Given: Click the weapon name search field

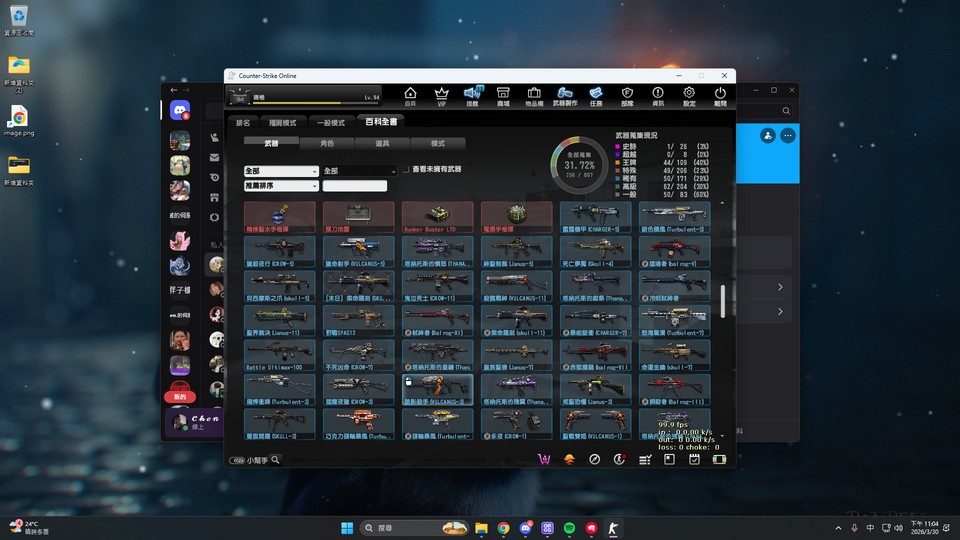Looking at the screenshot, I should point(354,186).
